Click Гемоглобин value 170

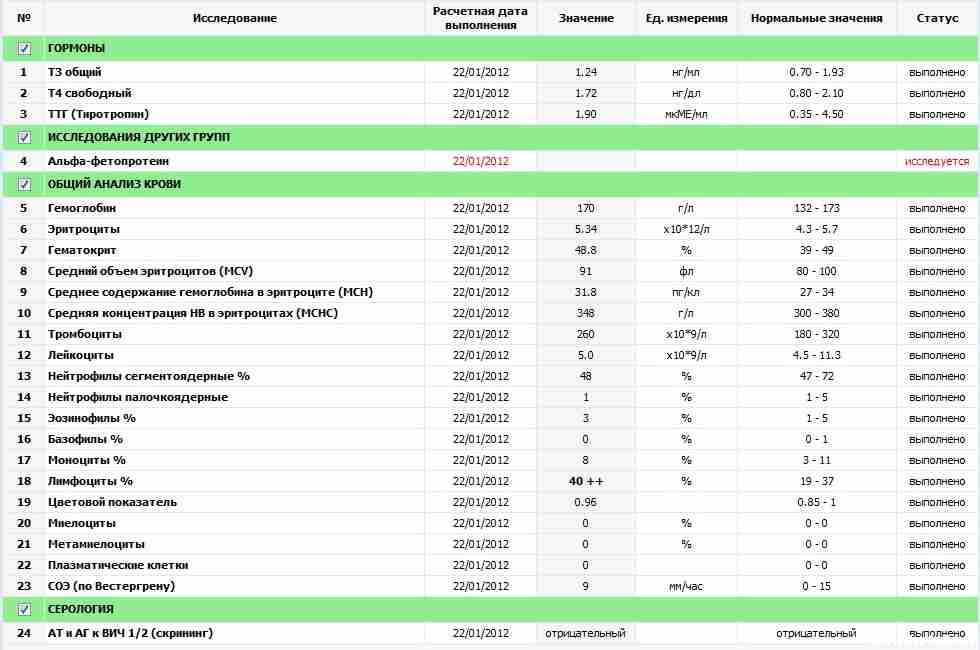pos(586,208)
